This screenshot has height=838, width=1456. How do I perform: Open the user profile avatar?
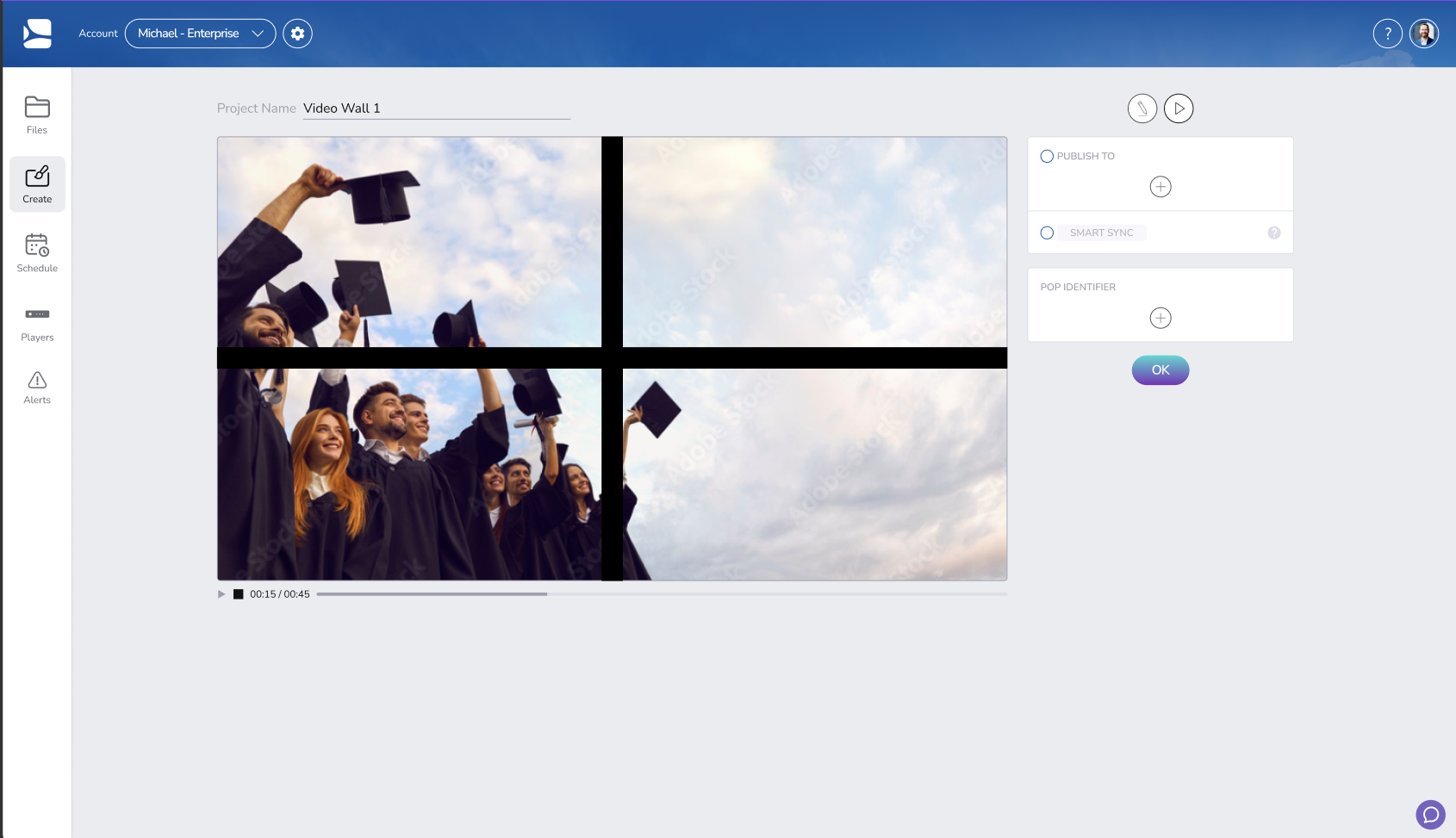tap(1424, 34)
